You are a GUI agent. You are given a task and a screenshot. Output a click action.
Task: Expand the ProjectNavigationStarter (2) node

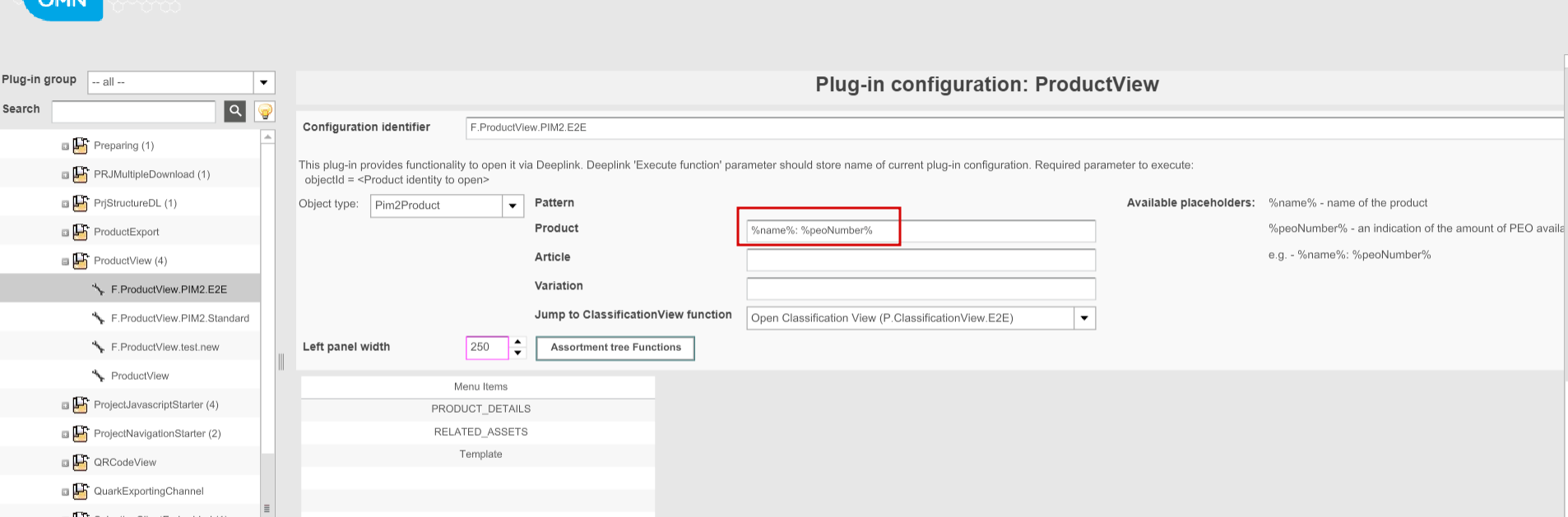[x=65, y=434]
